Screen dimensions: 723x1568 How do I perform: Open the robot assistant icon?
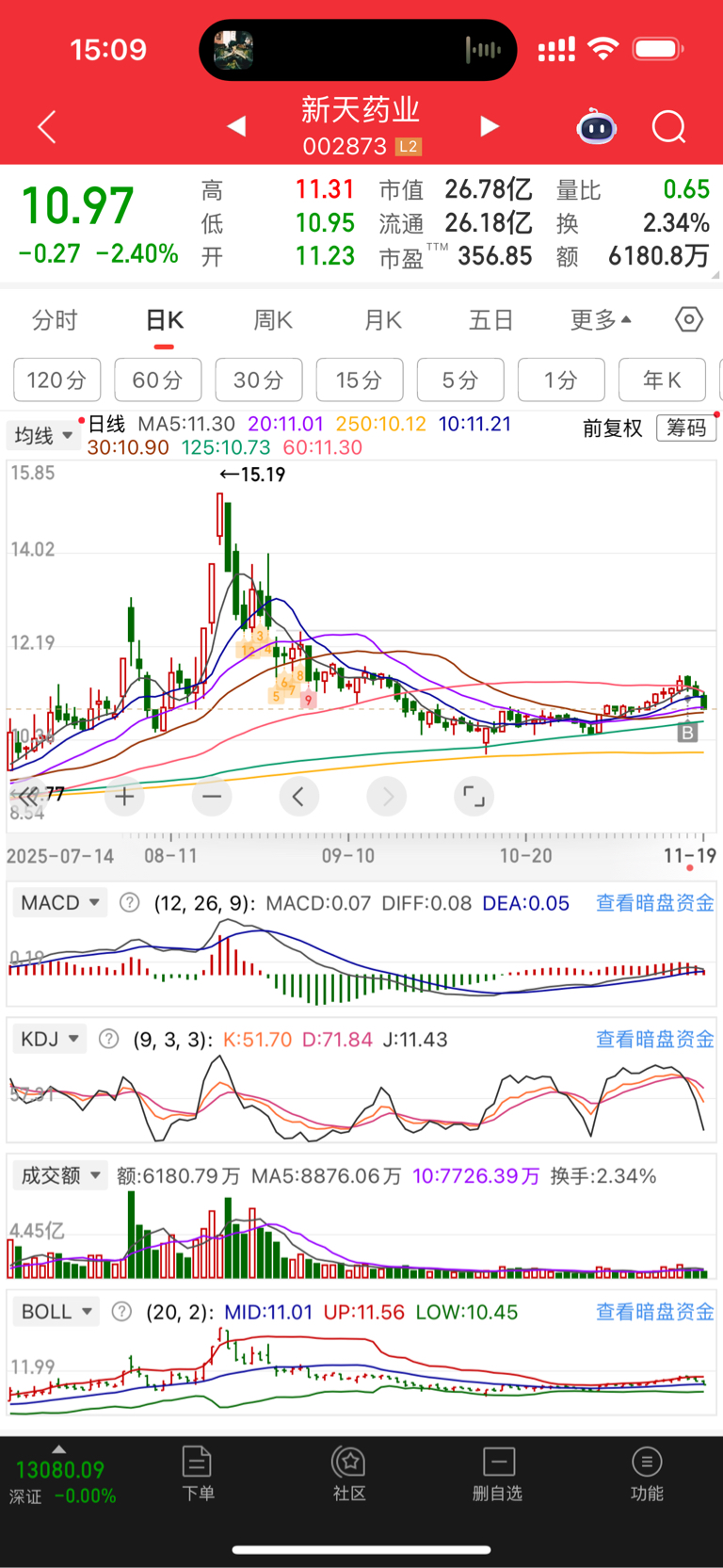[x=596, y=126]
